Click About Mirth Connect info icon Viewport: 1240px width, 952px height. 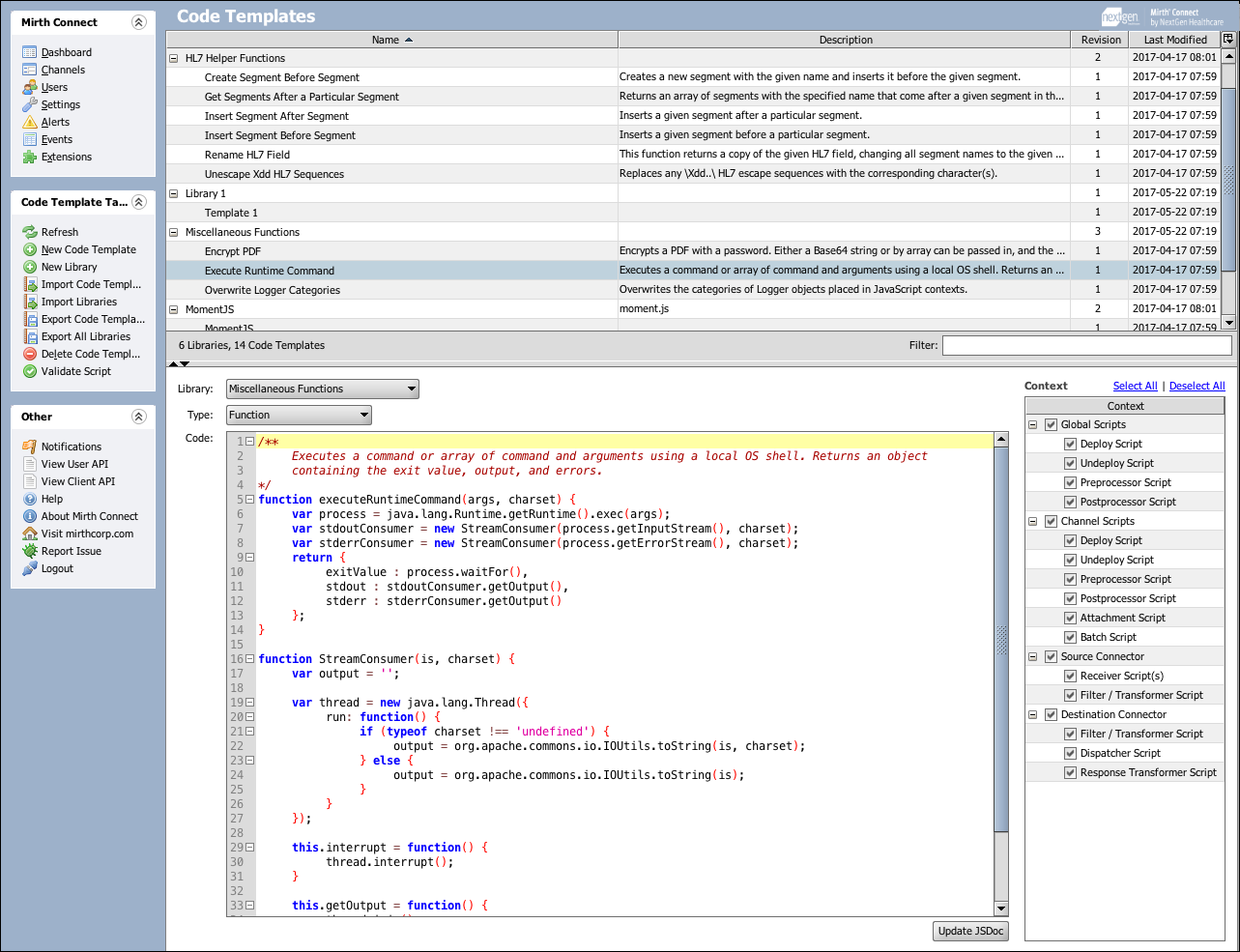click(x=30, y=516)
